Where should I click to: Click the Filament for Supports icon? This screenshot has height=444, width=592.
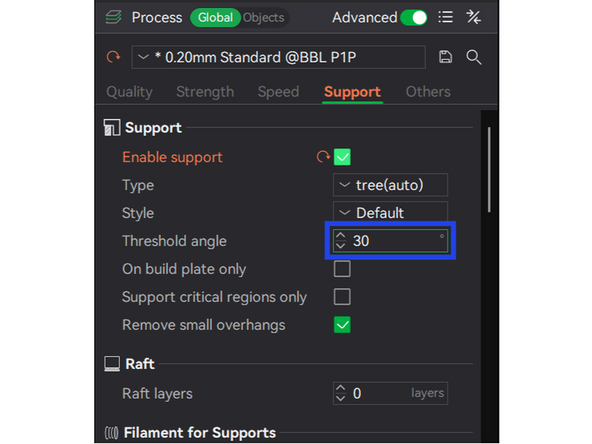pyautogui.click(x=111, y=433)
